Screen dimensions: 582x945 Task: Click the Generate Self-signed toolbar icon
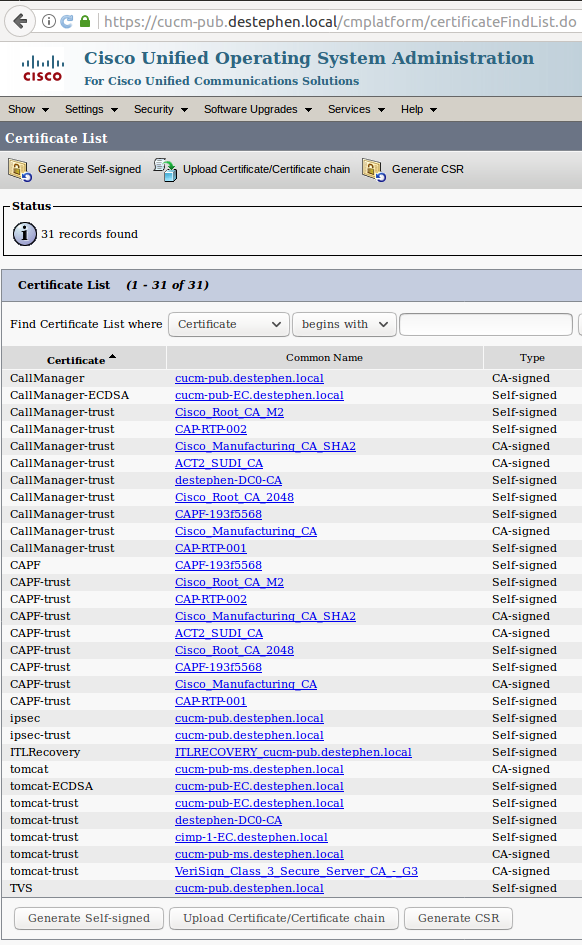point(20,169)
